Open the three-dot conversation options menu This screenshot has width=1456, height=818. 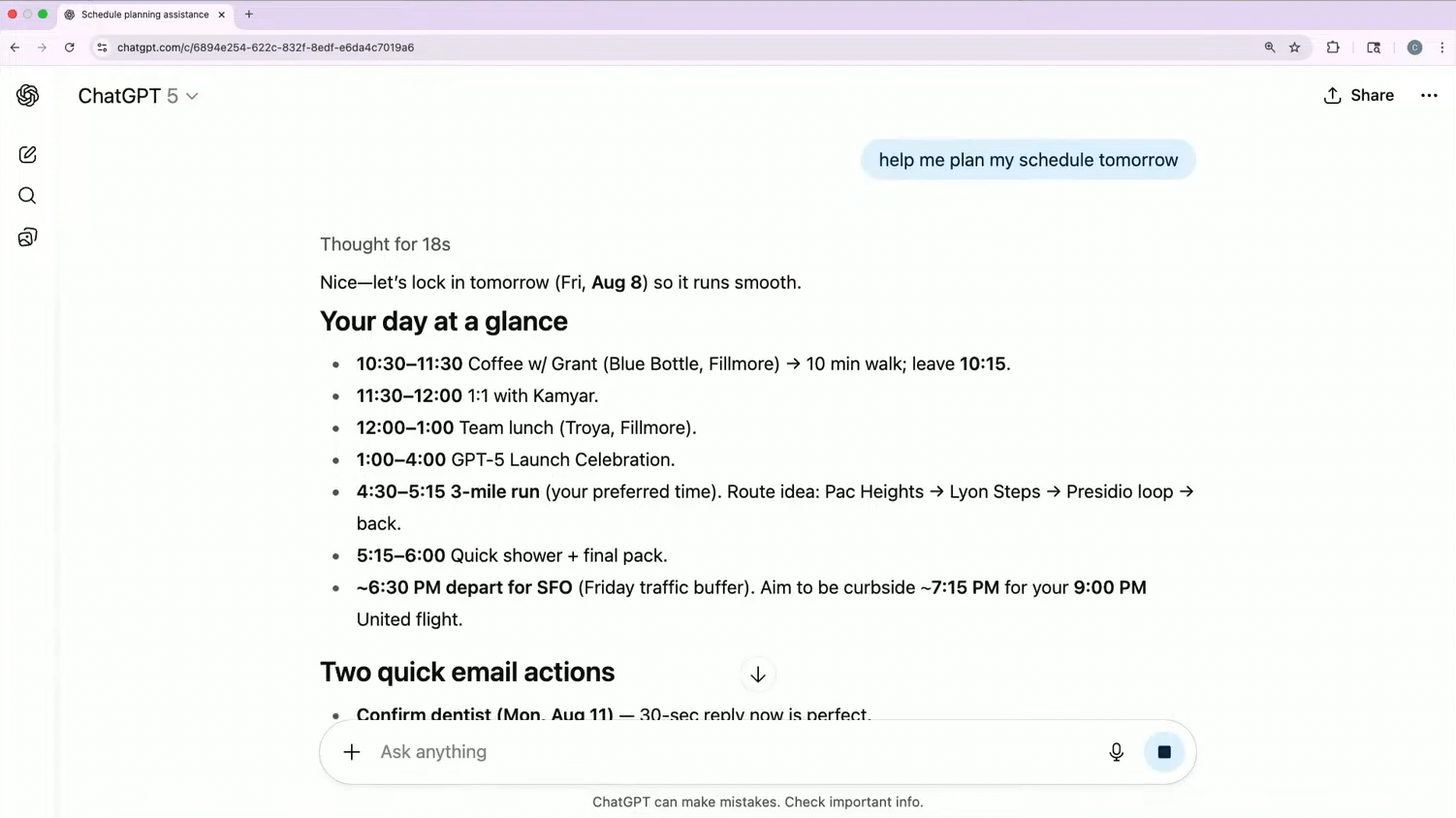[x=1429, y=95]
